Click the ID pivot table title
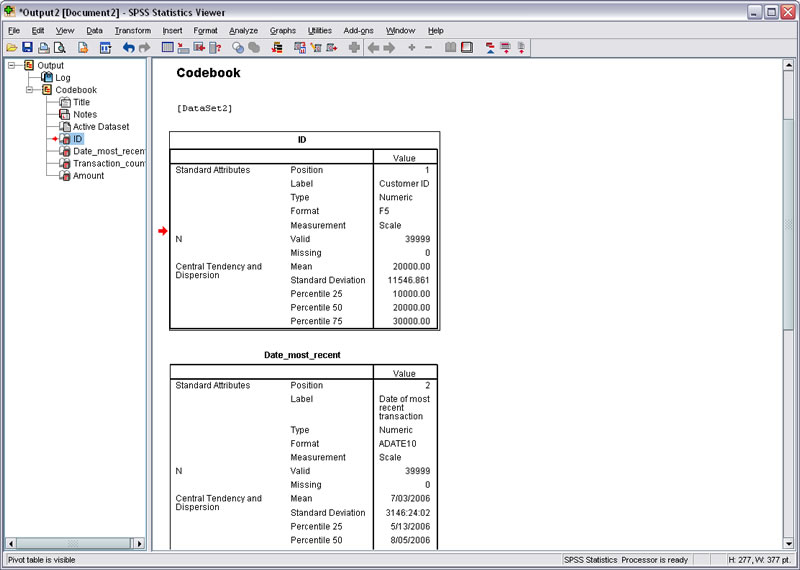The height and width of the screenshot is (570, 800). tap(302, 140)
